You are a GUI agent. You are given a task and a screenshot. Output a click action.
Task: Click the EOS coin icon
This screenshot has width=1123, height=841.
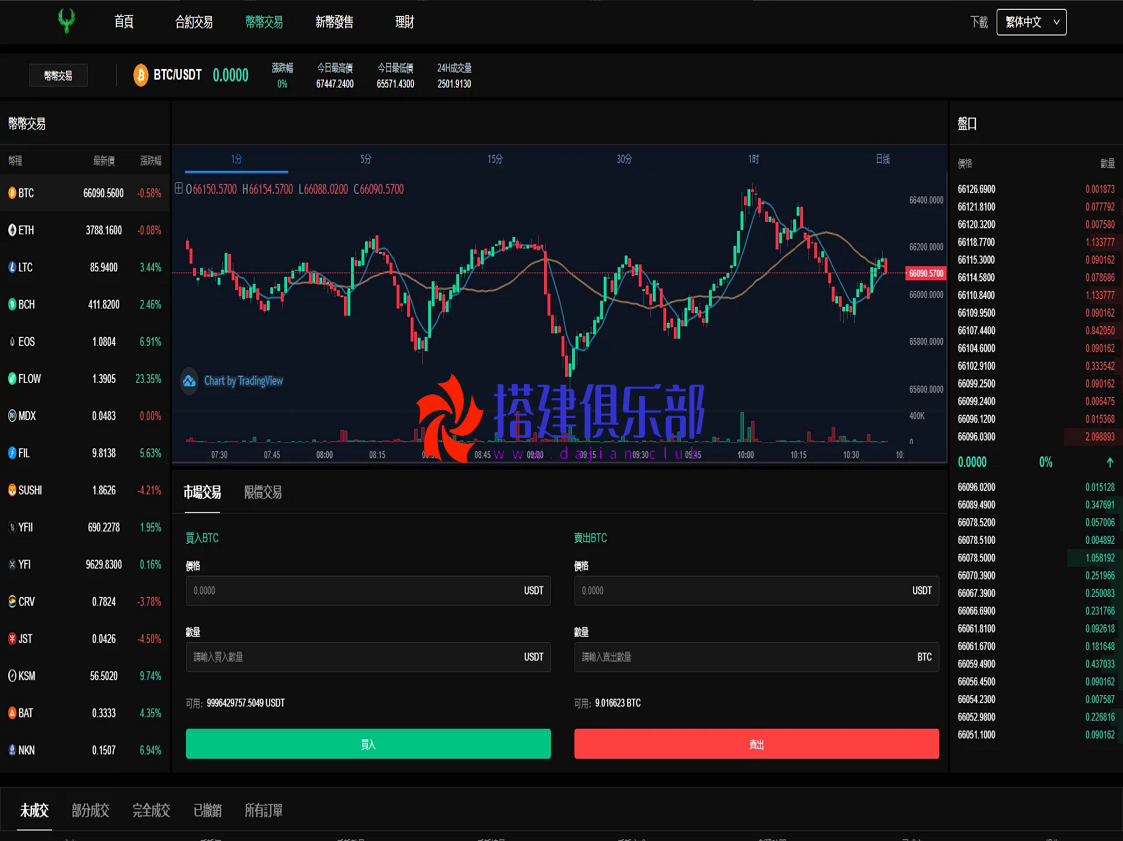point(12,342)
